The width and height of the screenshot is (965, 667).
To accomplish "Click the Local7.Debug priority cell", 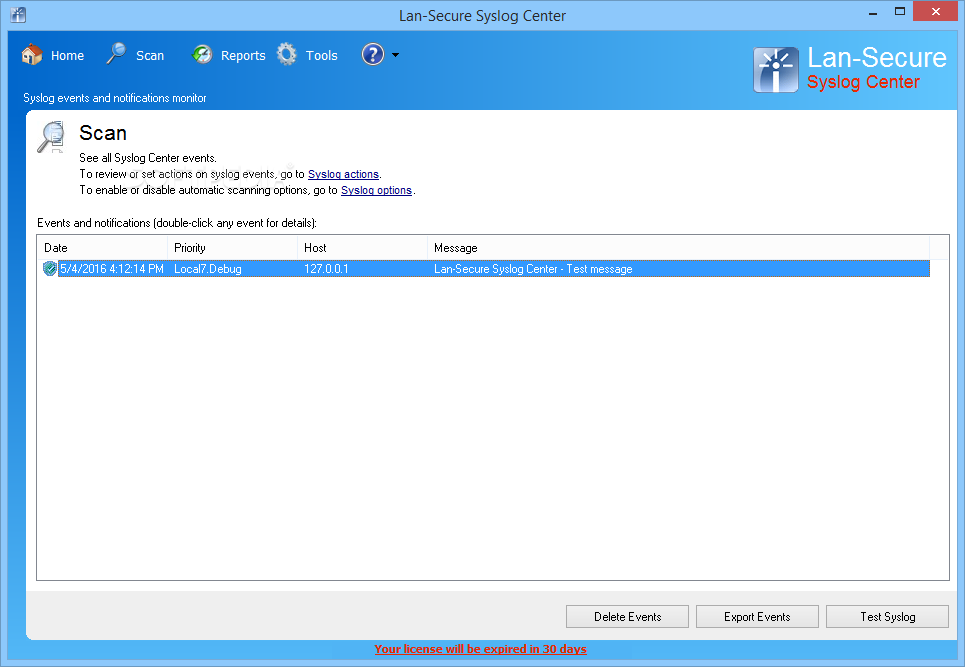I will tap(207, 269).
